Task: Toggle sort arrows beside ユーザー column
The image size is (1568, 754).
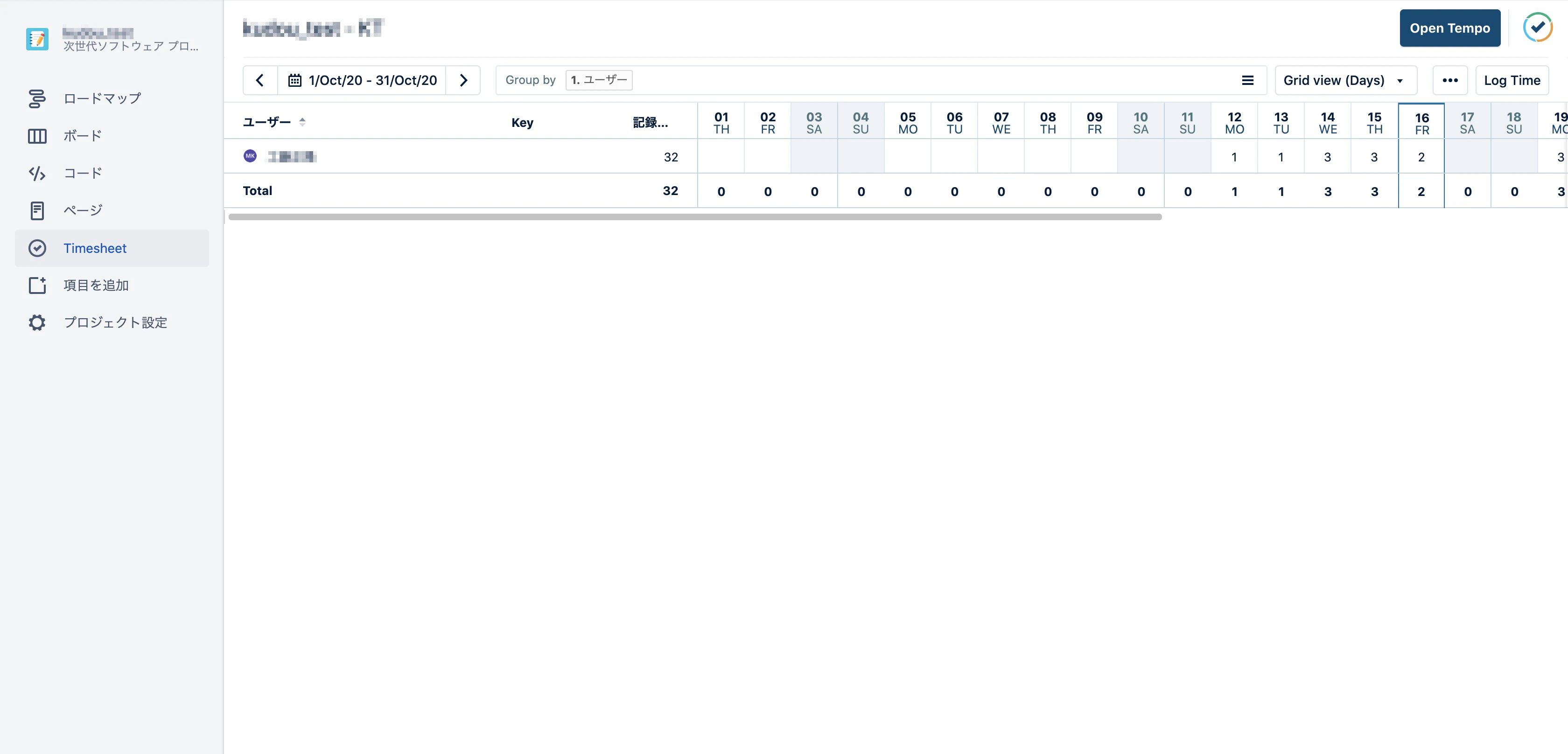Action: pos(302,122)
